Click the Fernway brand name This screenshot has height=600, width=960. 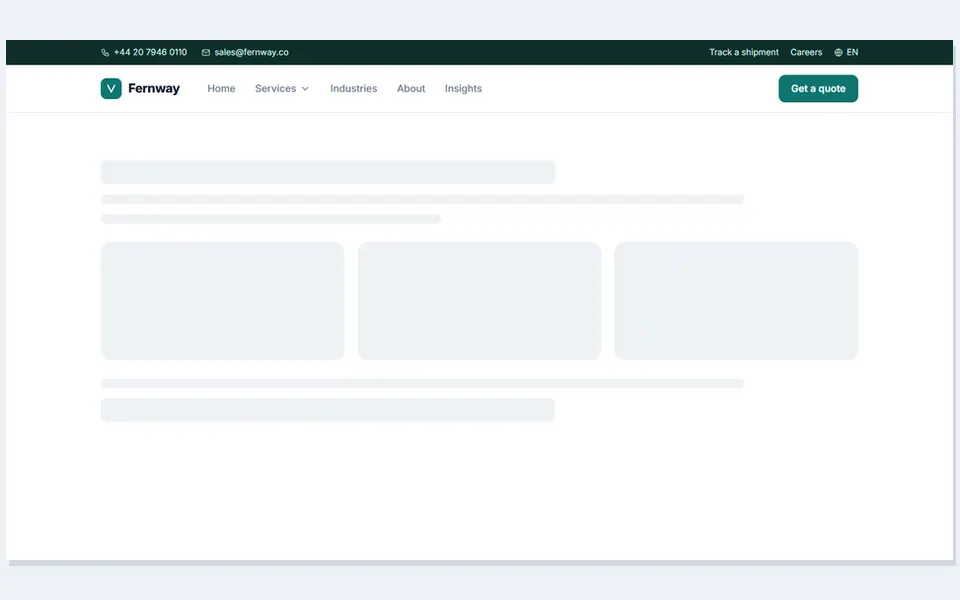click(154, 88)
